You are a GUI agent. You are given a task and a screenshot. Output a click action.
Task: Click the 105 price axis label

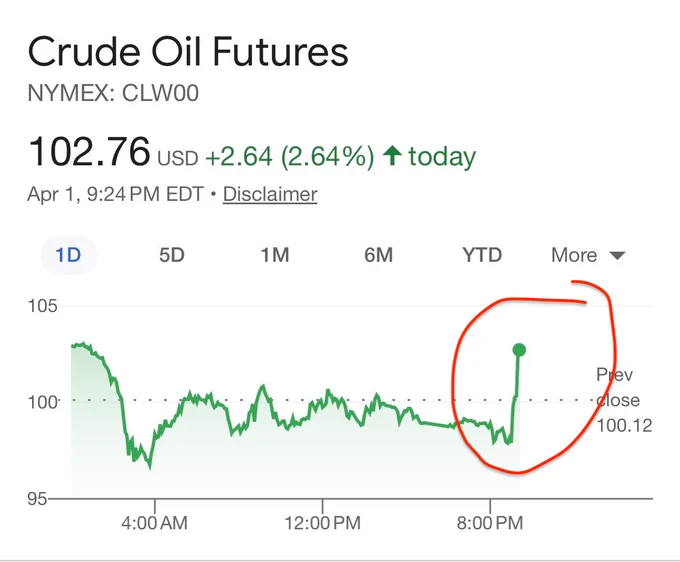[42, 306]
